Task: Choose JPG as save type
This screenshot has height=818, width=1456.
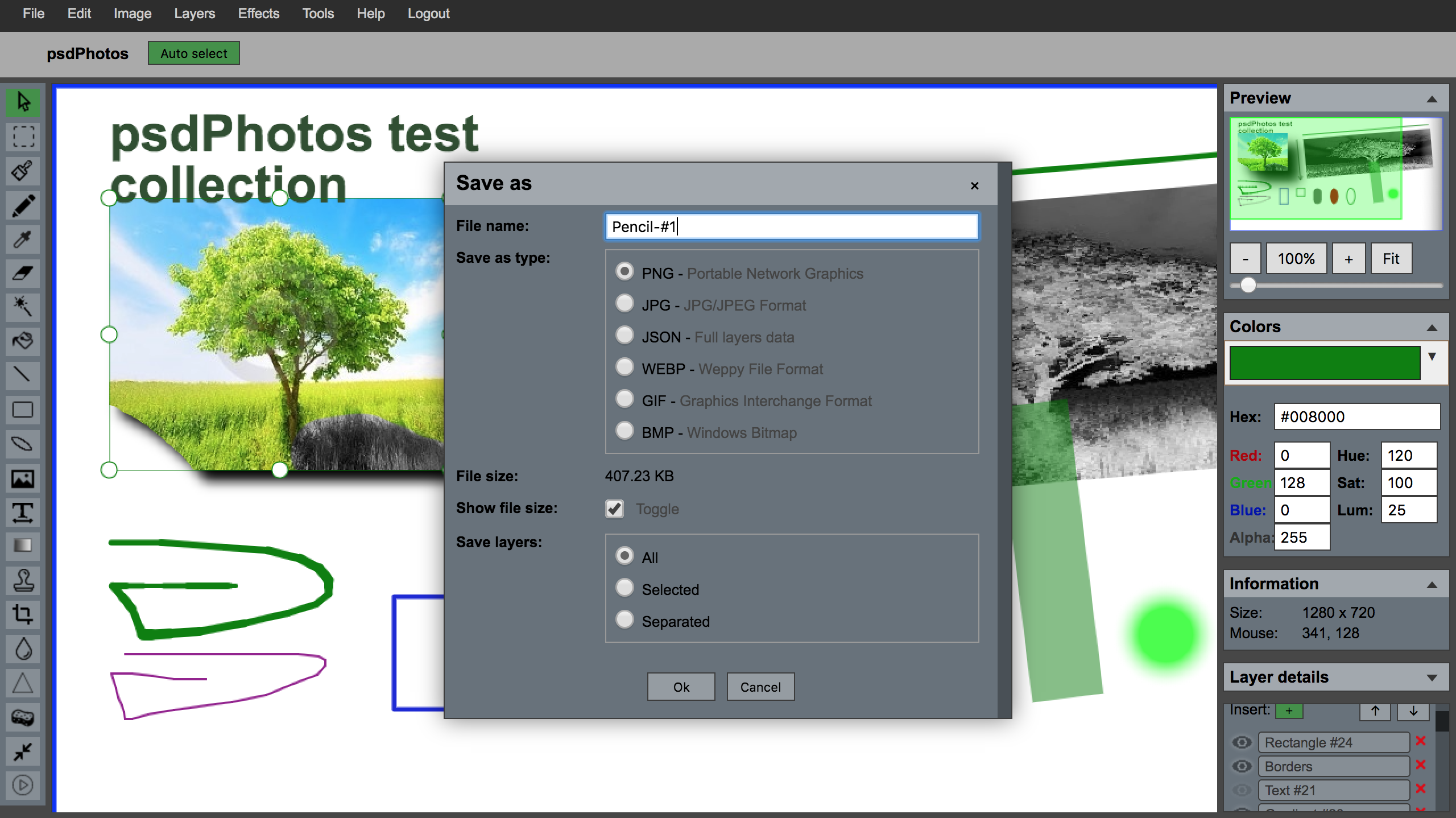Action: [x=625, y=303]
